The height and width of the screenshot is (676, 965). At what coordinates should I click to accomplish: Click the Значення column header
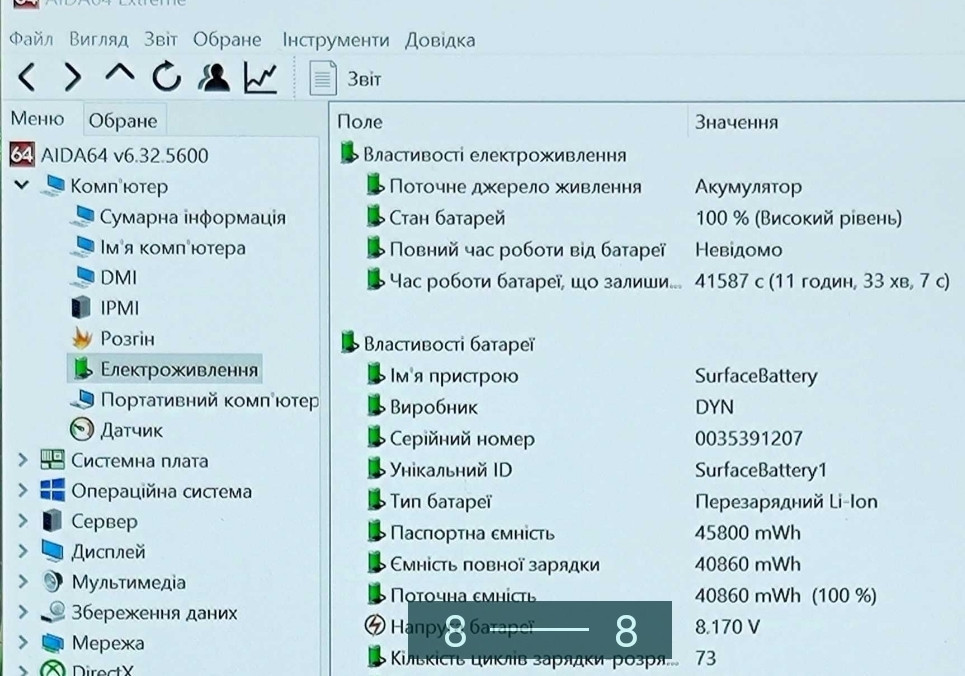[736, 122]
